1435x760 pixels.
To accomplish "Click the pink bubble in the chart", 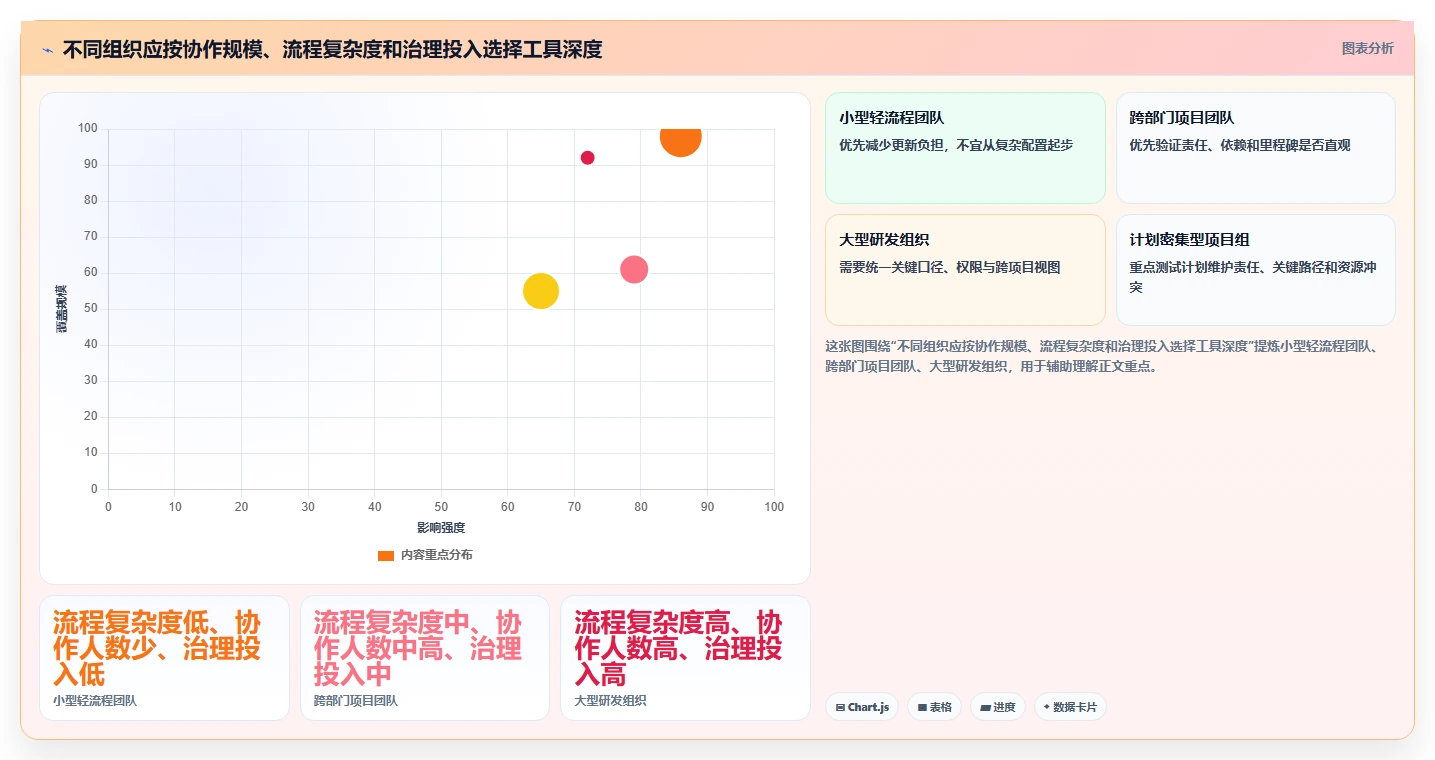I will [x=634, y=269].
